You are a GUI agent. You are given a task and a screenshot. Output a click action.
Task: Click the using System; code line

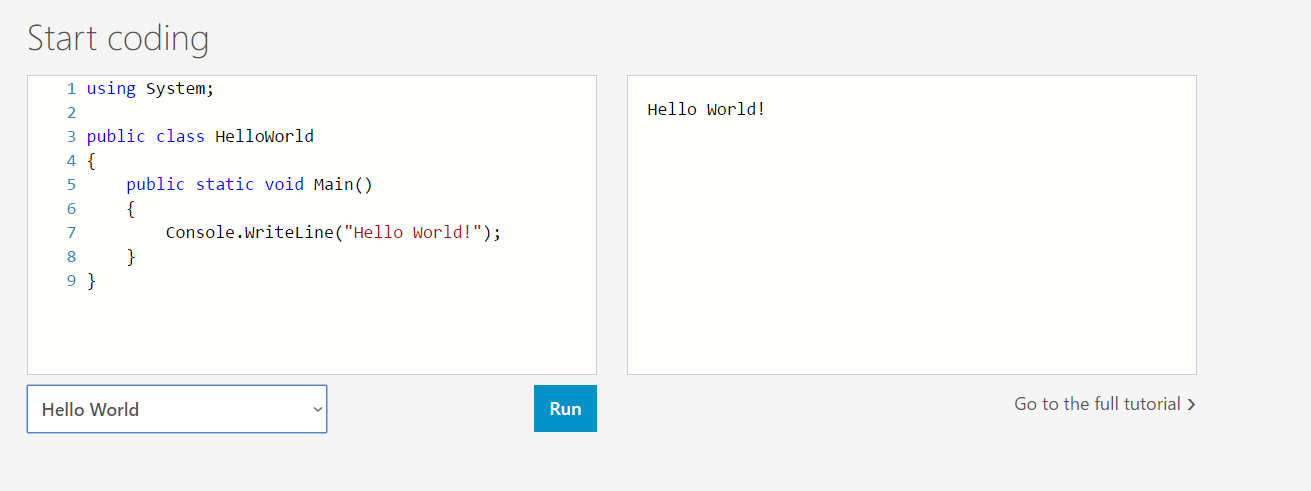coord(151,88)
